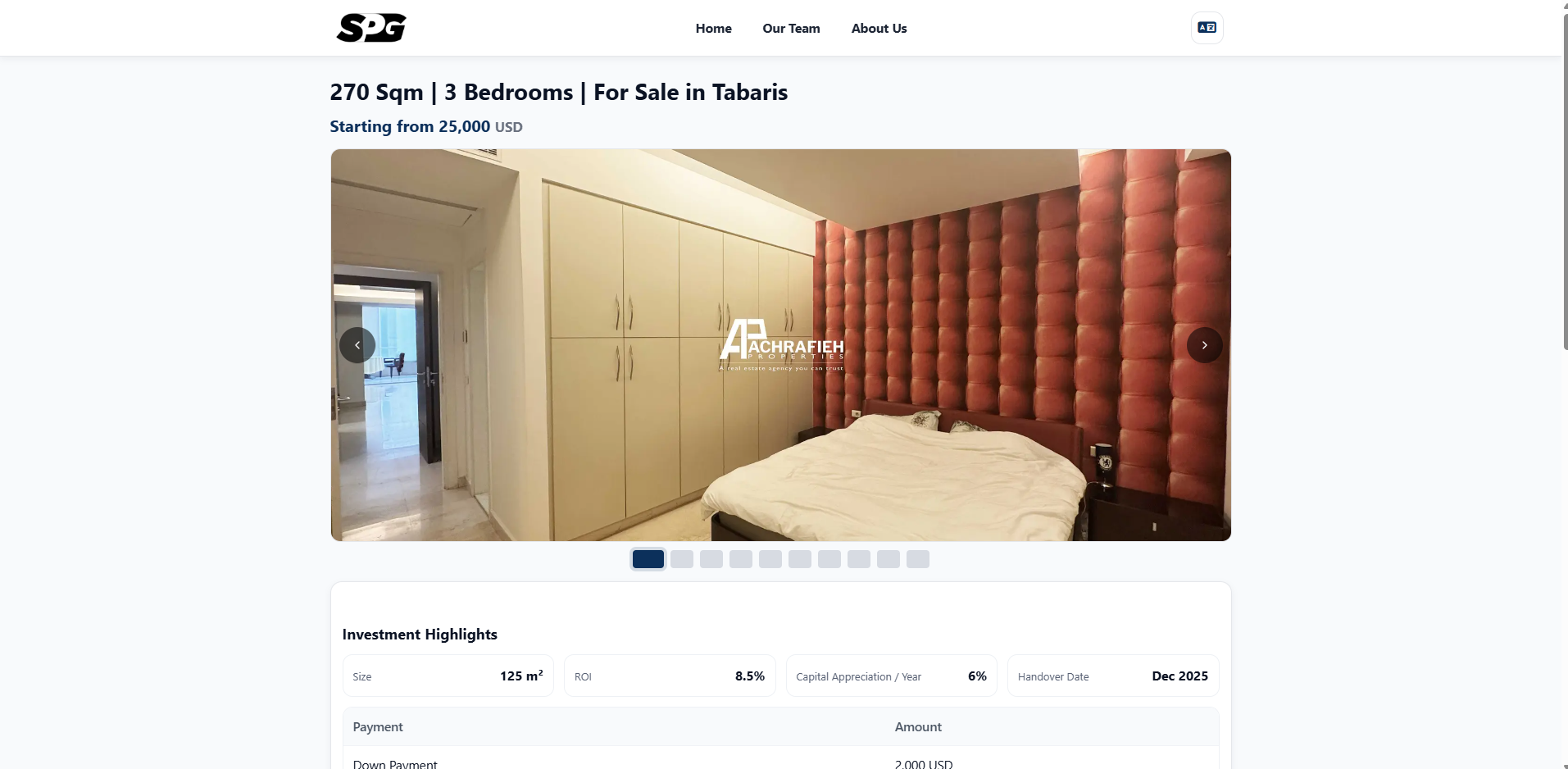Open the Home menu item
Image resolution: width=1568 pixels, height=769 pixels.
(713, 28)
